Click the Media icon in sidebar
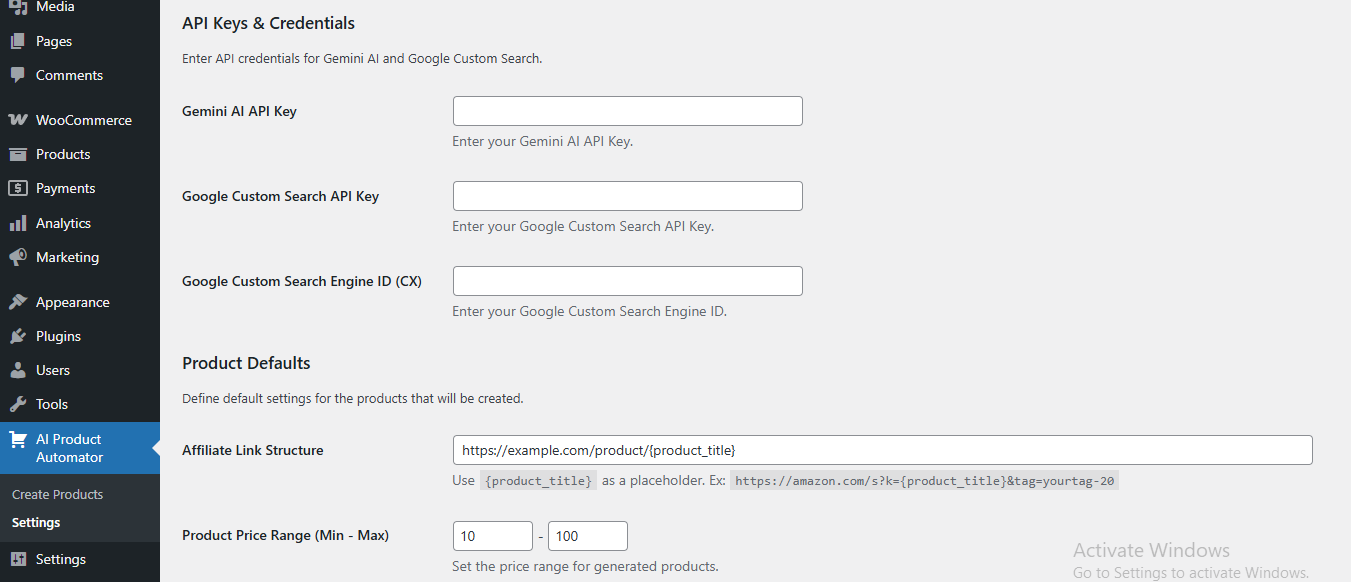This screenshot has width=1351, height=582. [x=17, y=8]
